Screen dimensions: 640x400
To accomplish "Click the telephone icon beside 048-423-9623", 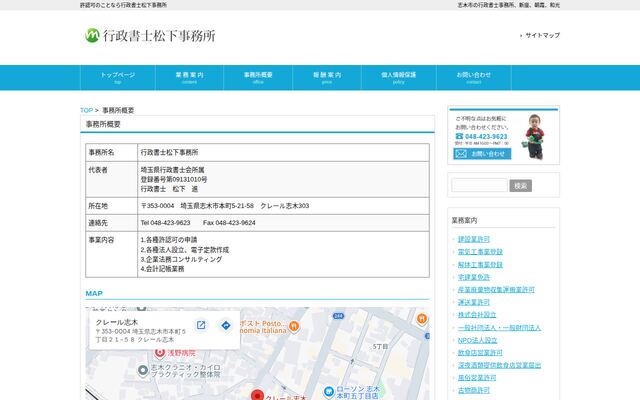I will pyautogui.click(x=459, y=136).
